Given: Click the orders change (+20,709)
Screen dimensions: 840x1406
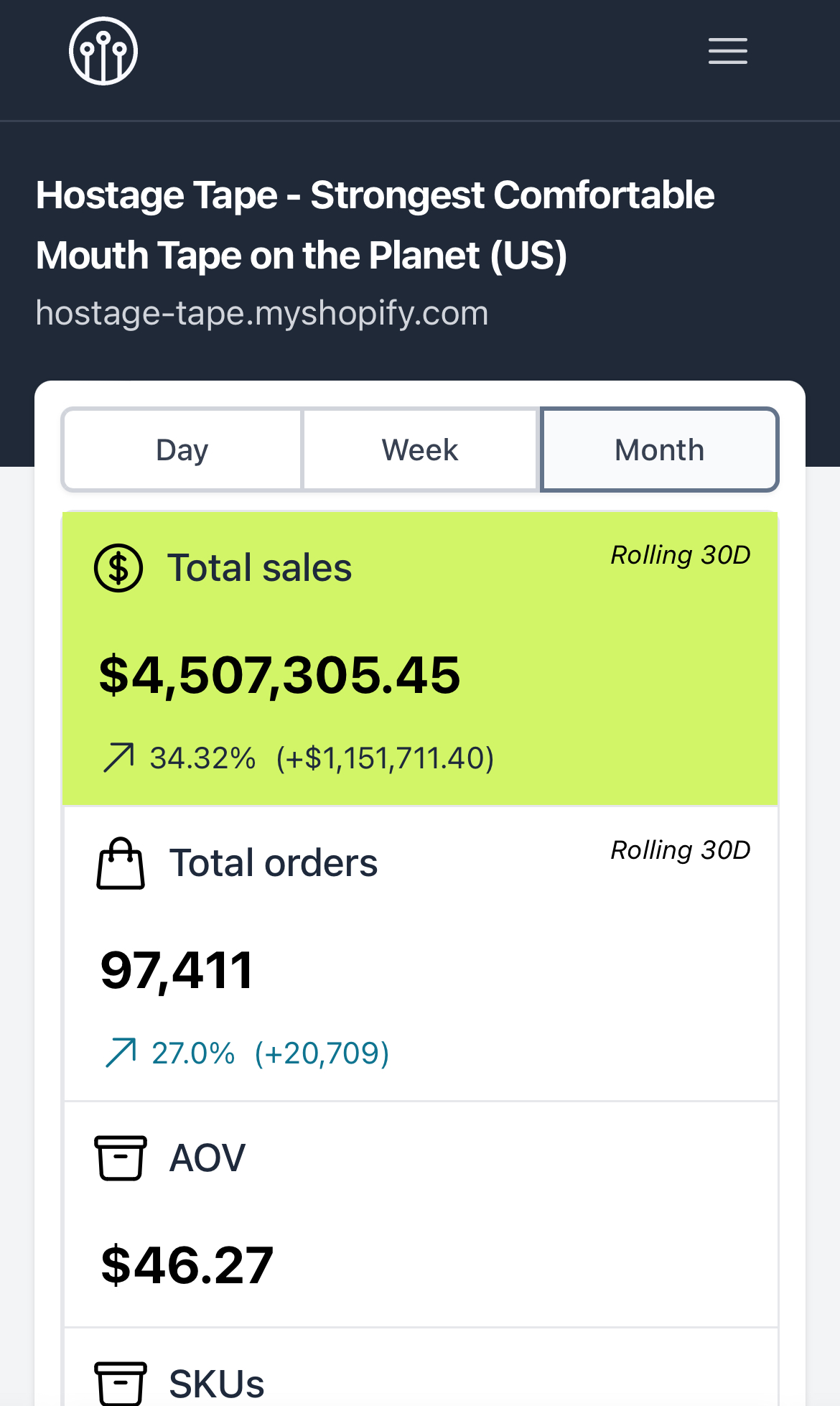Looking at the screenshot, I should (322, 1053).
